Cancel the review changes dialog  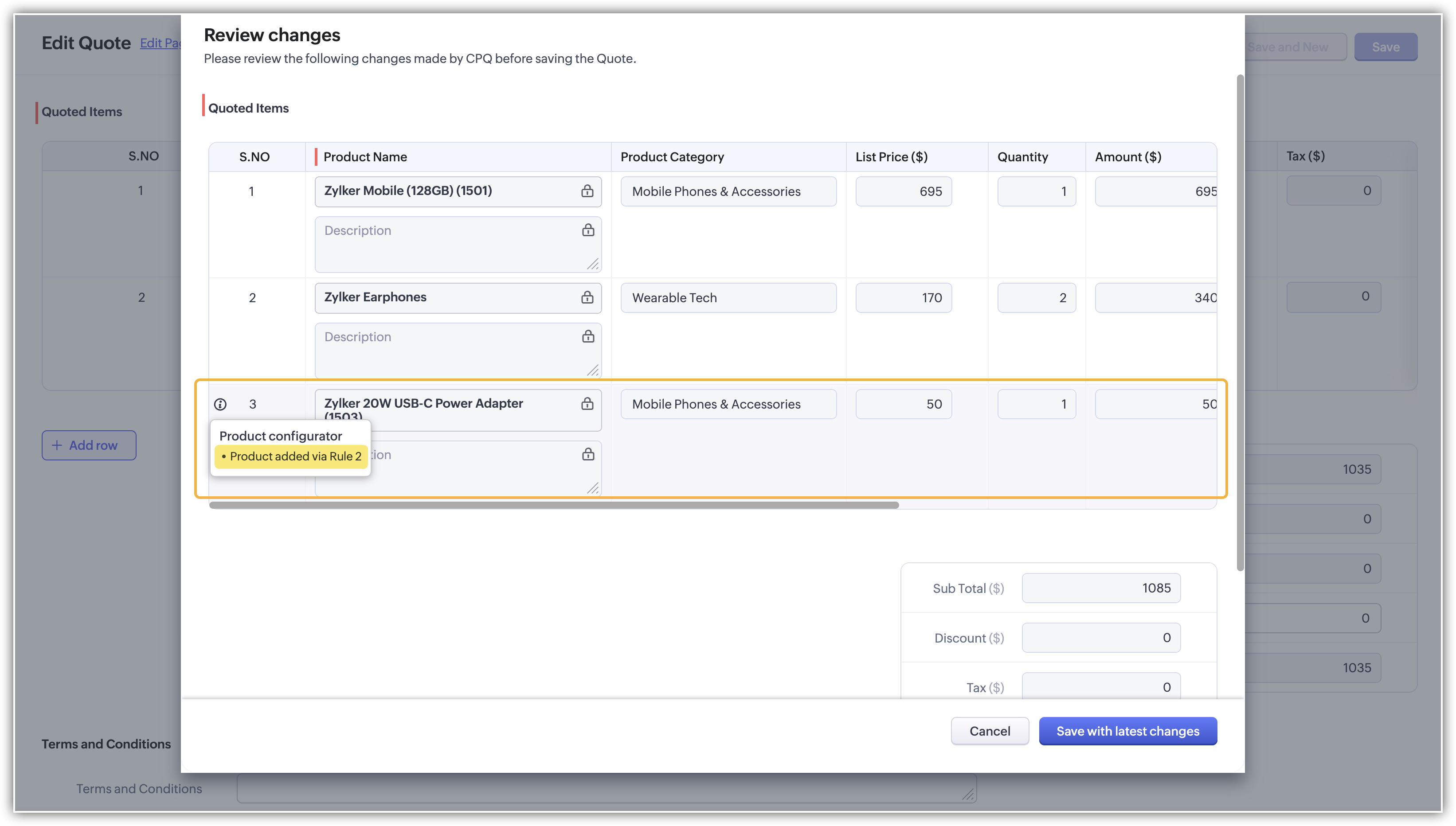pyautogui.click(x=989, y=731)
